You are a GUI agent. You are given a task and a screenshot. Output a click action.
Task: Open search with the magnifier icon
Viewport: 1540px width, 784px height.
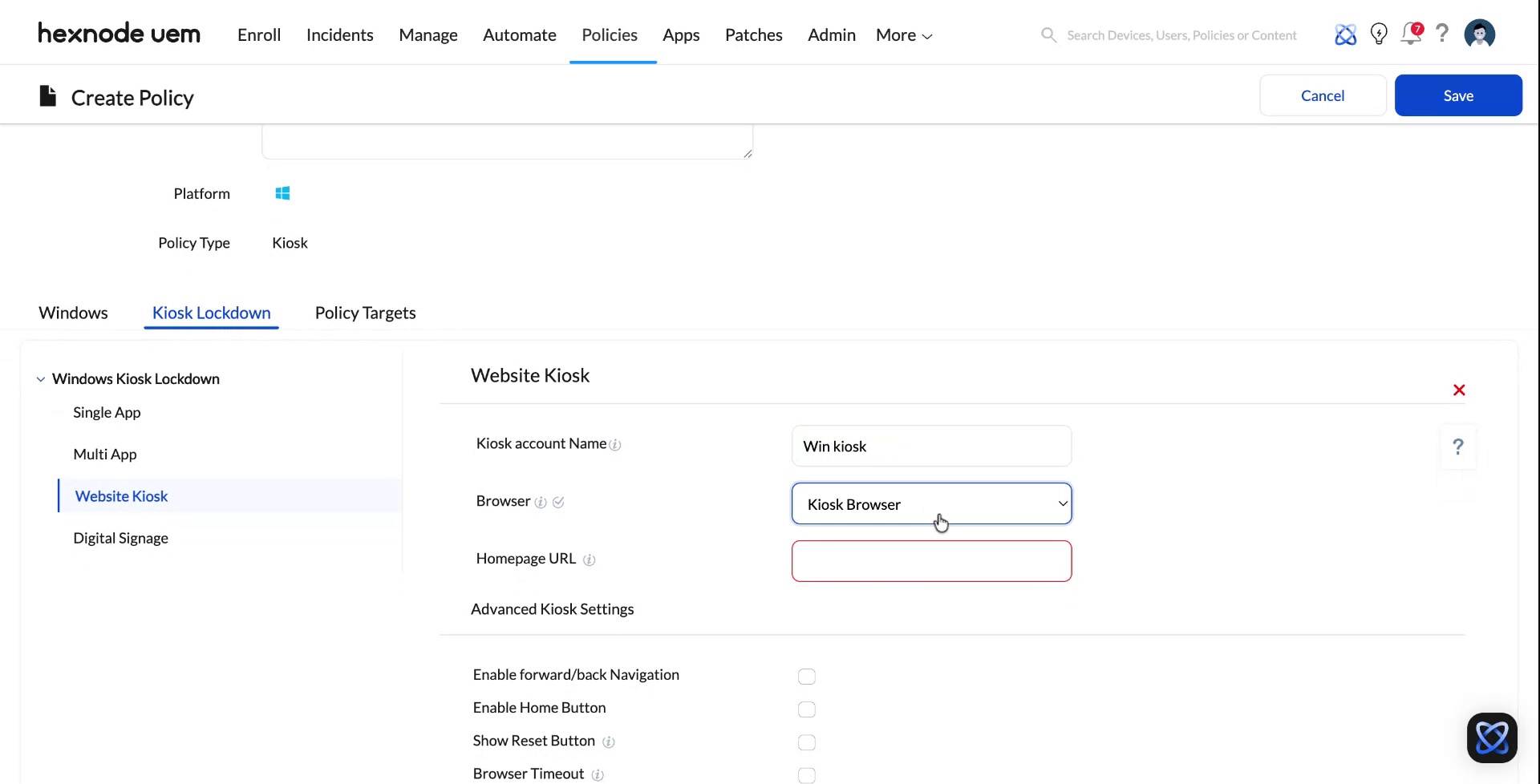[1048, 34]
